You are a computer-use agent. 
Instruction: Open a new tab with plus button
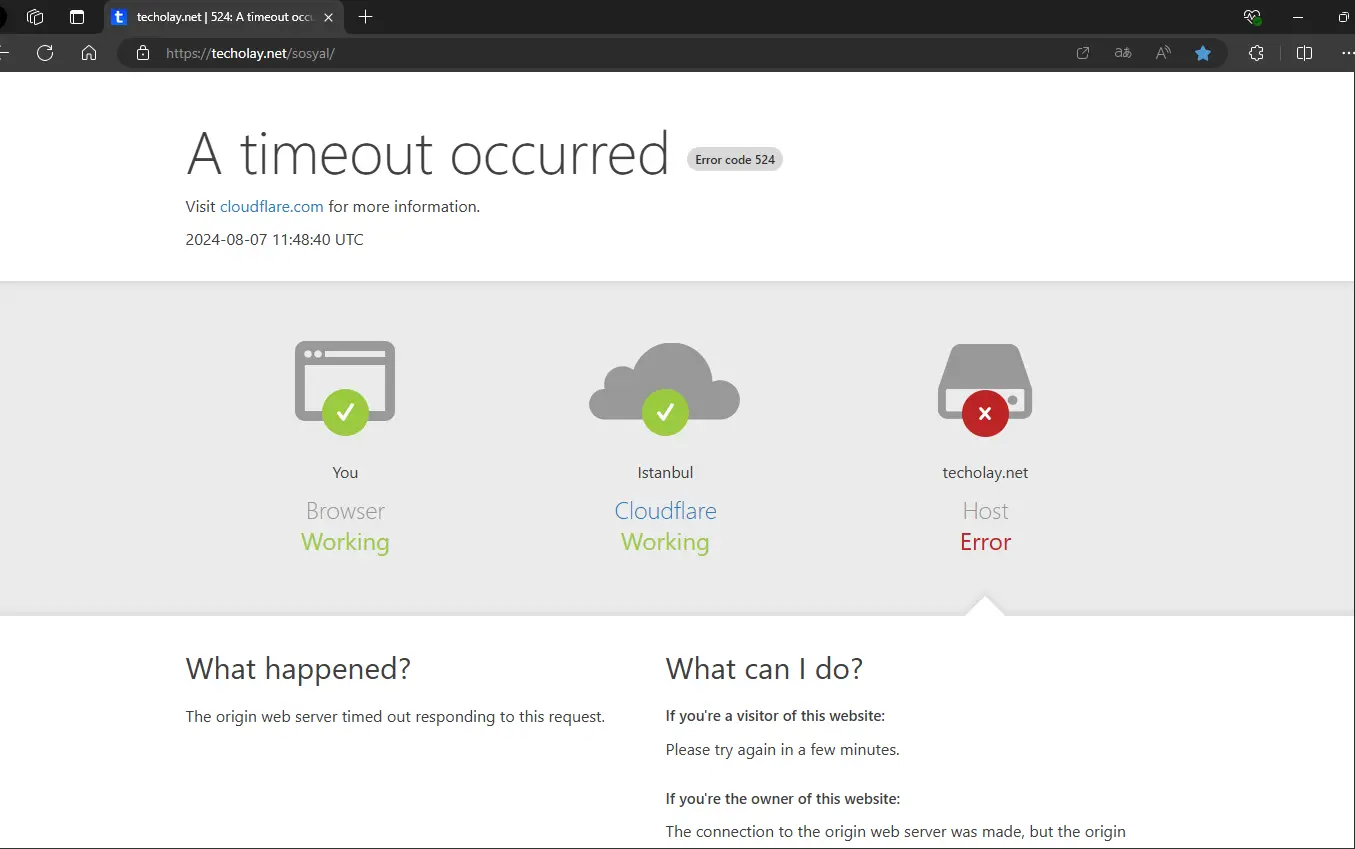365,17
